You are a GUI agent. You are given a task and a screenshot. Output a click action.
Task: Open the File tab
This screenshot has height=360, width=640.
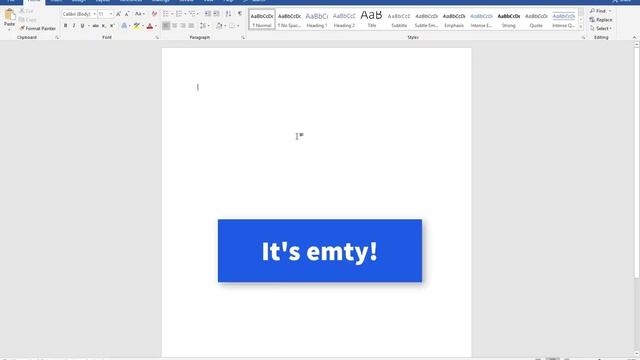click(x=11, y=1)
